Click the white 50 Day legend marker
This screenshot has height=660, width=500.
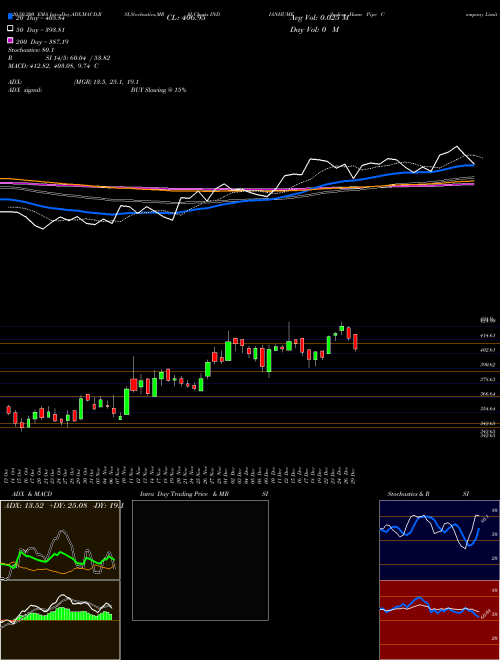[x=10, y=29]
